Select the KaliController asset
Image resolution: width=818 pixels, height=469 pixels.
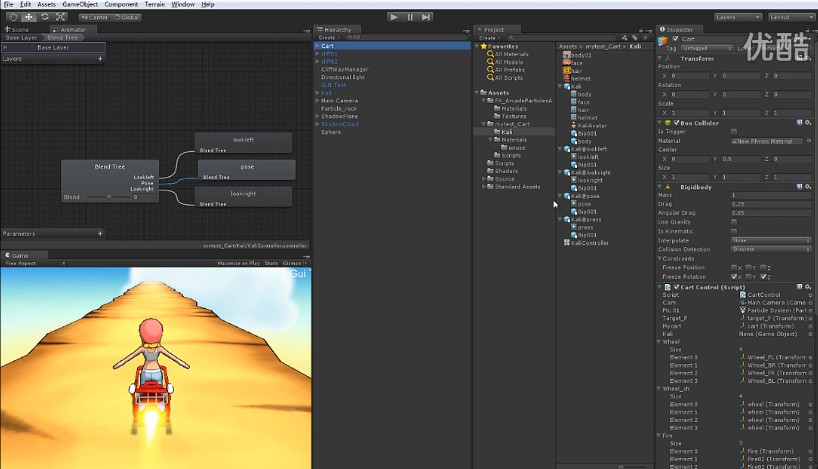tap(586, 243)
